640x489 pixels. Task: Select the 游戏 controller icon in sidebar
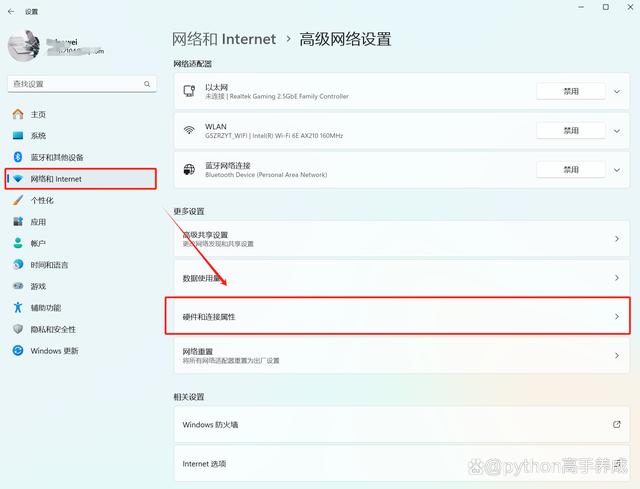click(18, 286)
